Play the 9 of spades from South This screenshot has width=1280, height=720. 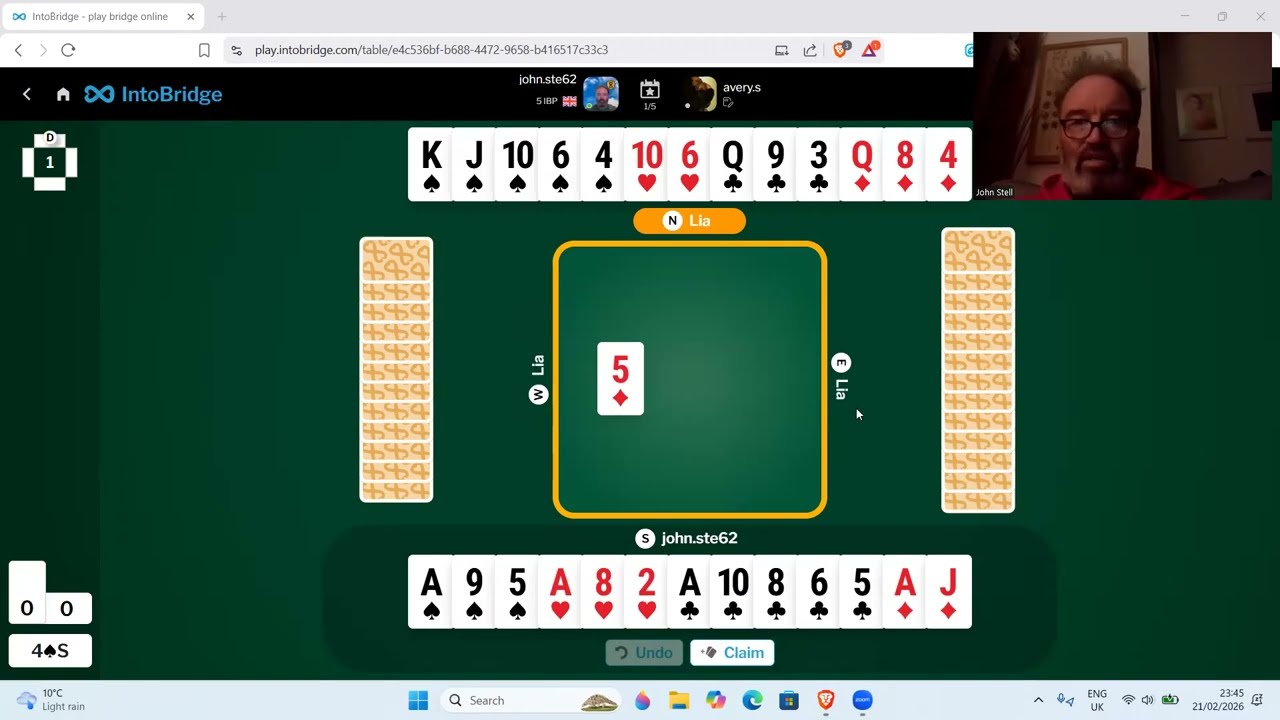pyautogui.click(x=474, y=592)
